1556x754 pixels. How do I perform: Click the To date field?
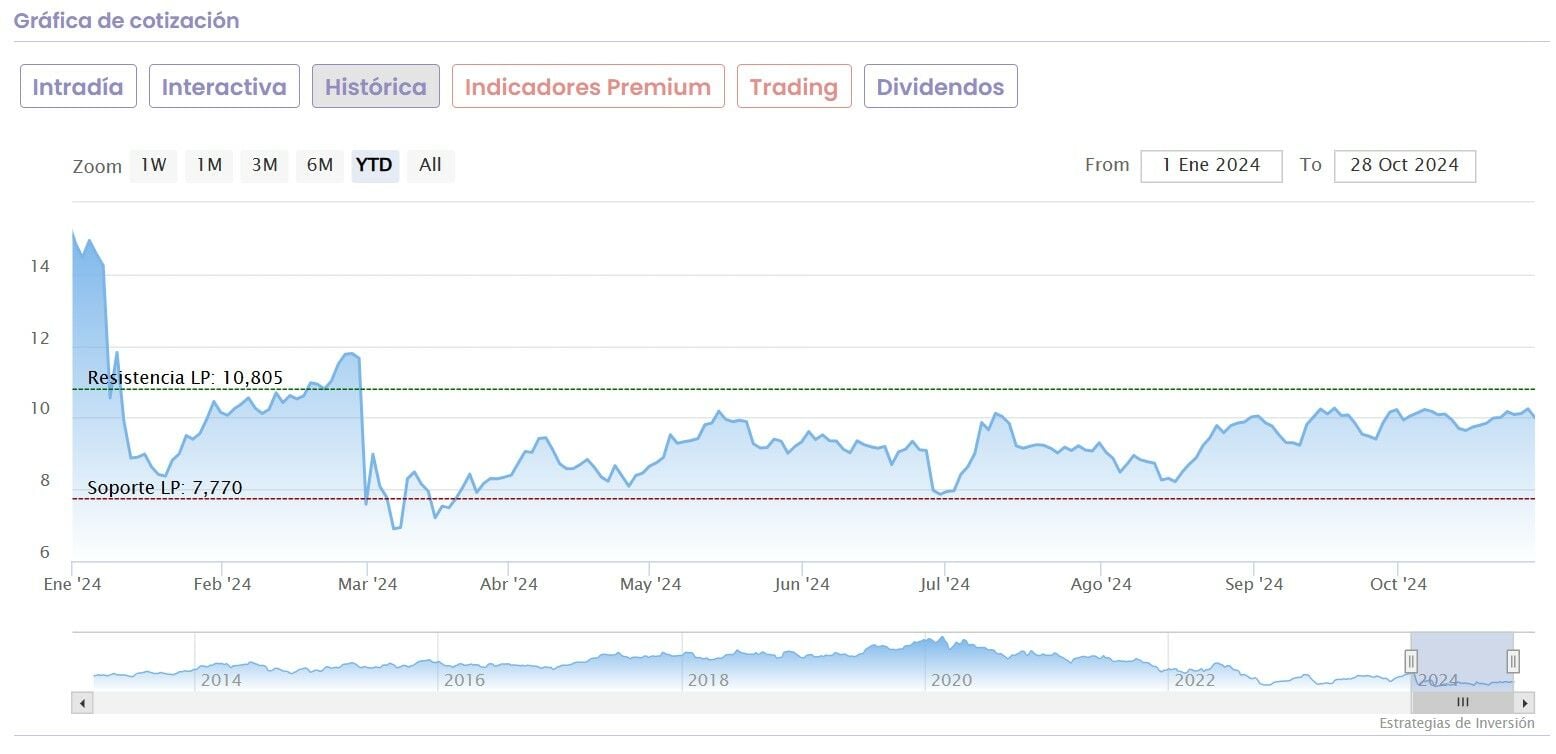(x=1404, y=166)
